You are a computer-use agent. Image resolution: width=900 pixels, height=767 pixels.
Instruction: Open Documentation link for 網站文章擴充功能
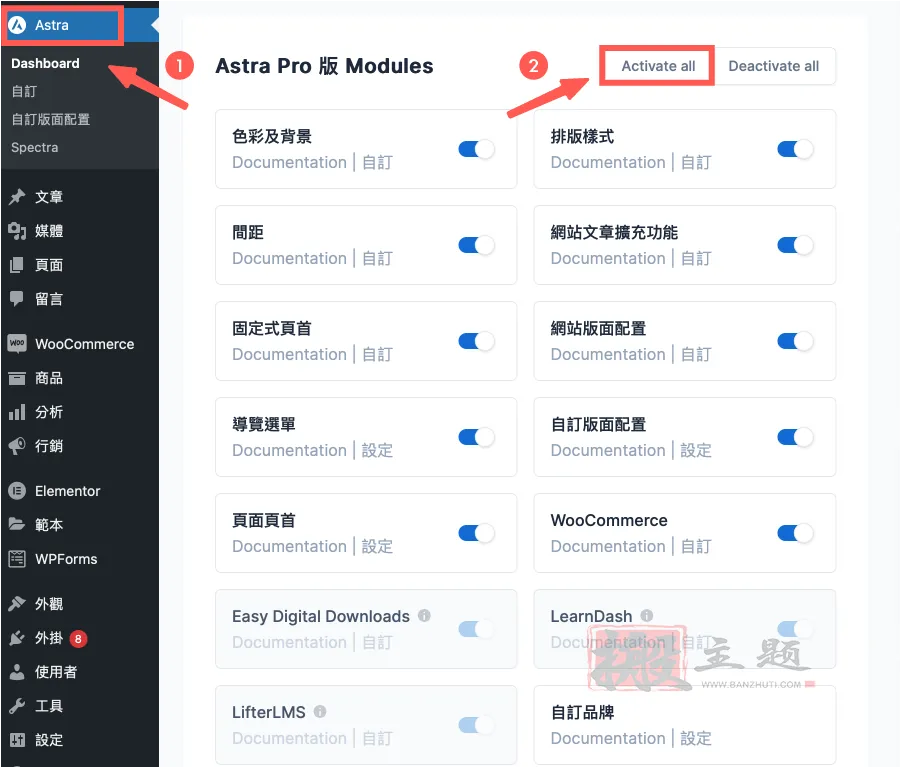coord(608,258)
